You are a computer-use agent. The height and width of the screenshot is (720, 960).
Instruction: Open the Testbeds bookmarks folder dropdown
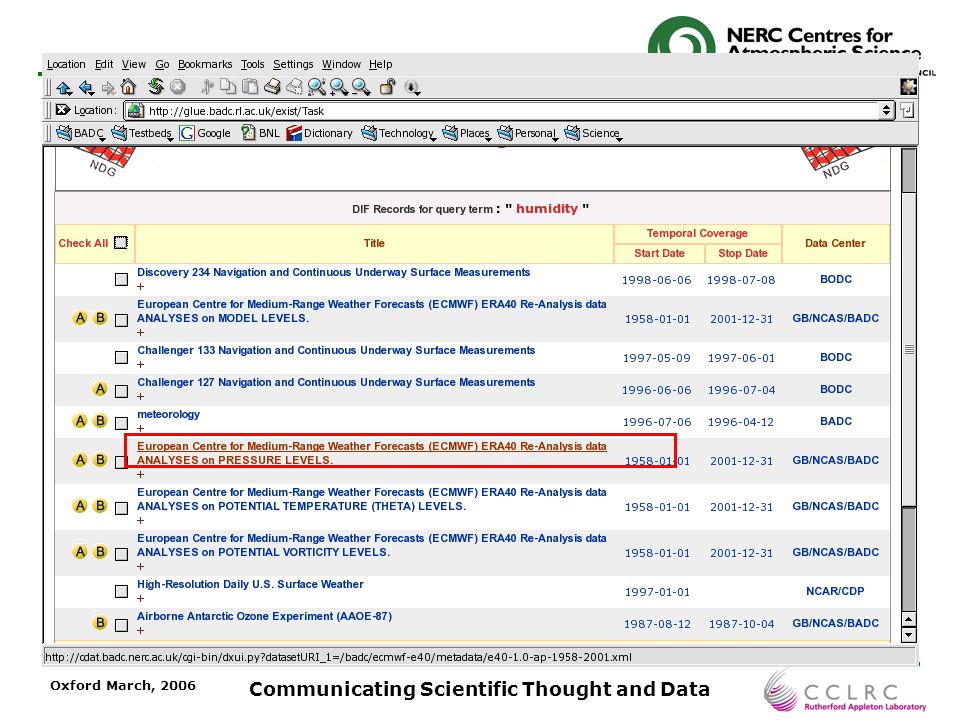coord(142,133)
